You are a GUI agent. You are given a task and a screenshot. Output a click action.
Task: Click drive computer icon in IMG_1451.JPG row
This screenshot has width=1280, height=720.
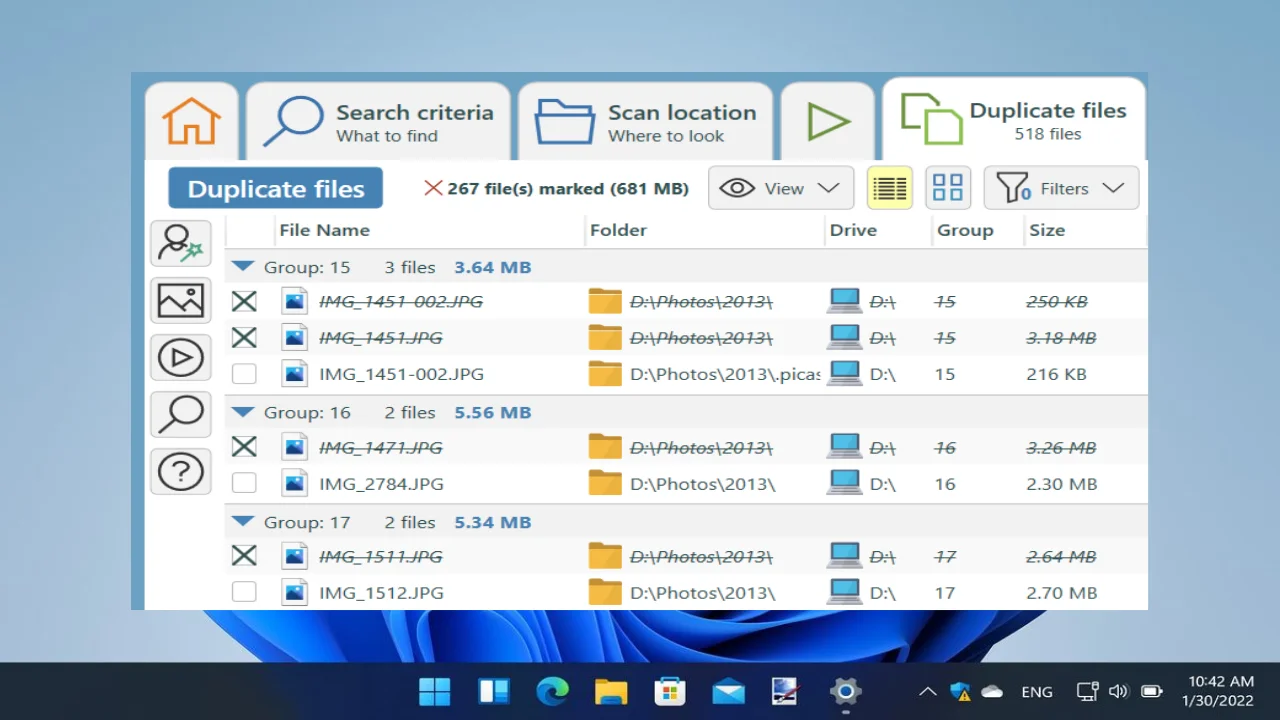(844, 337)
